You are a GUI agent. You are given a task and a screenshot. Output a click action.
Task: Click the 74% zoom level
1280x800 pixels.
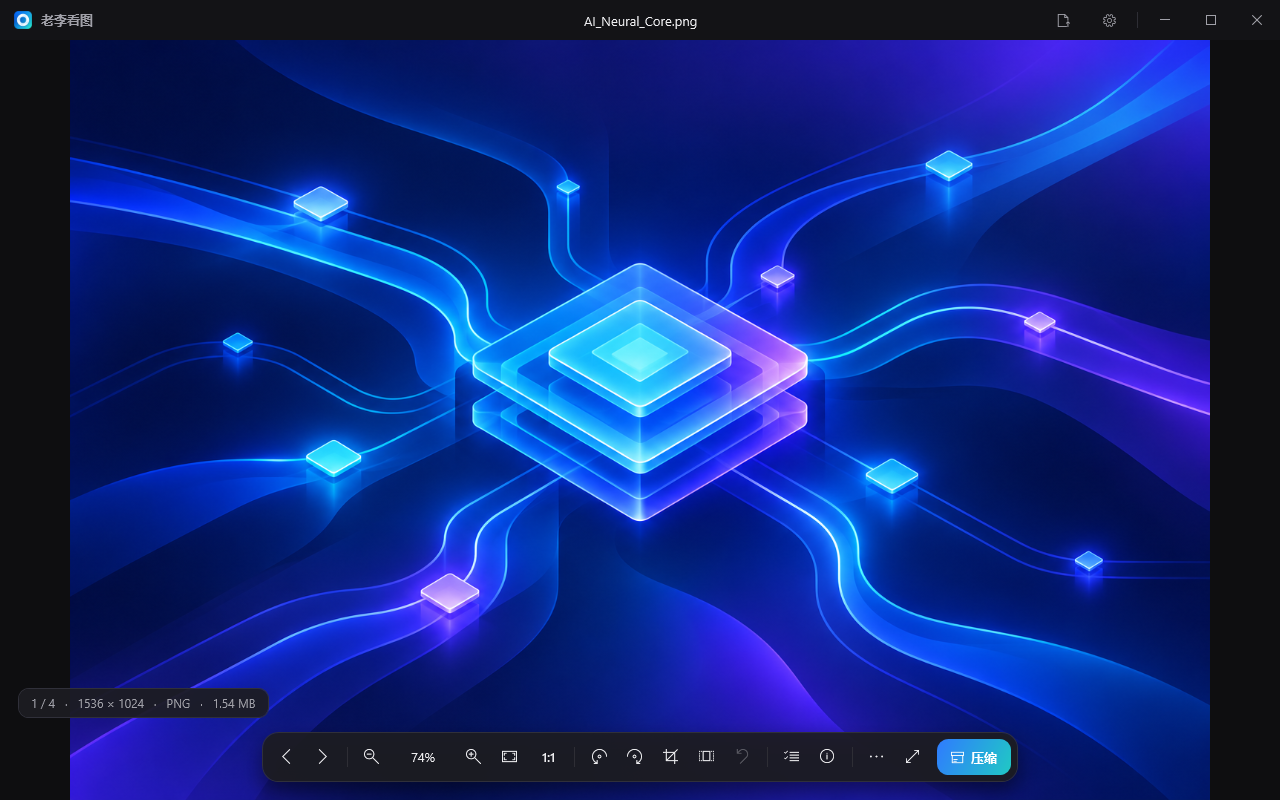[423, 758]
